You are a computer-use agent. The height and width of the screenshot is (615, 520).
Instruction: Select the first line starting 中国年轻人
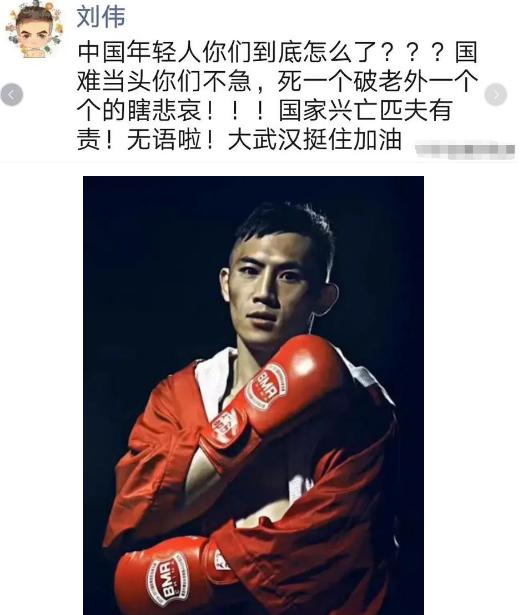277,52
